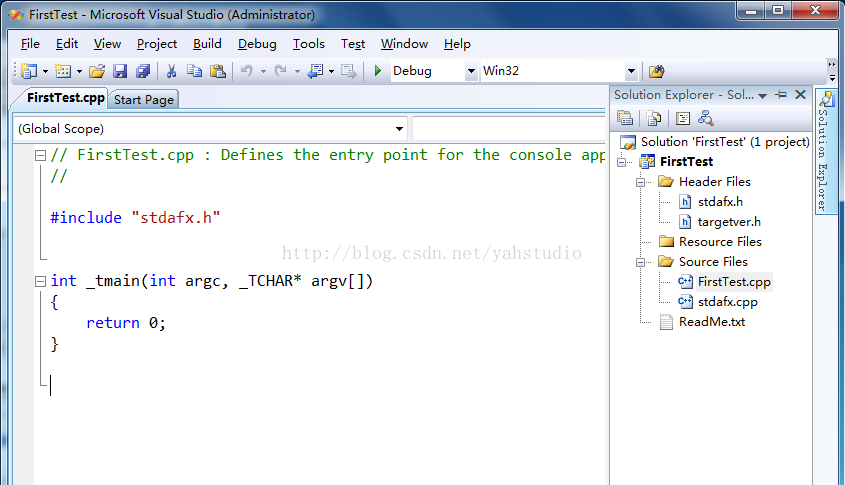Viewport: 845px width, 485px height.
Task: Open the undo history dropdown arrow
Action: click(x=263, y=71)
